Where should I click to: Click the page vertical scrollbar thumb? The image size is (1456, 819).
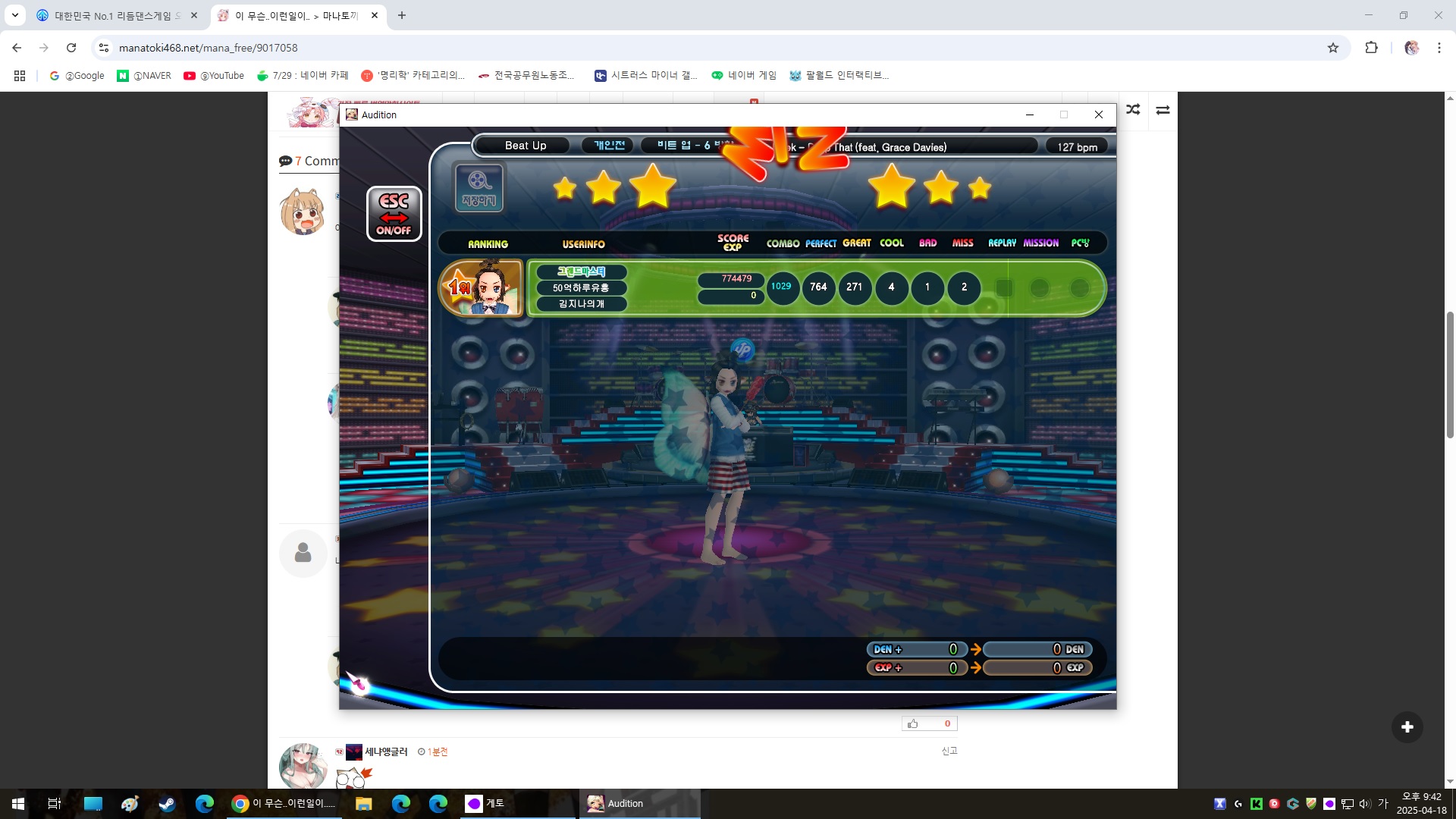click(x=1450, y=374)
